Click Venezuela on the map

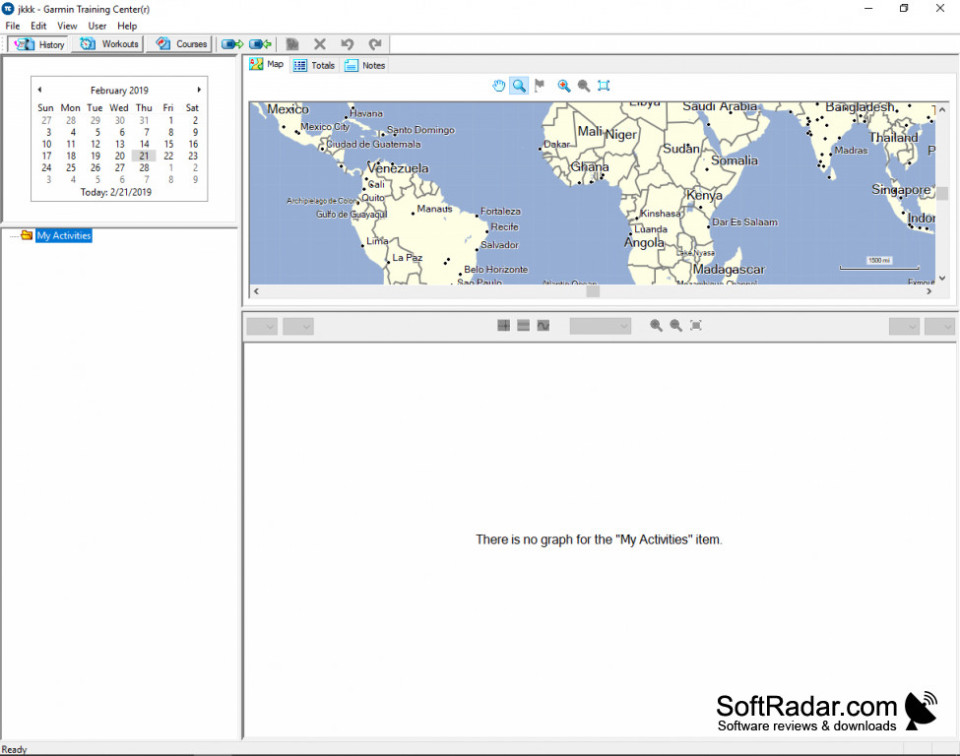398,168
